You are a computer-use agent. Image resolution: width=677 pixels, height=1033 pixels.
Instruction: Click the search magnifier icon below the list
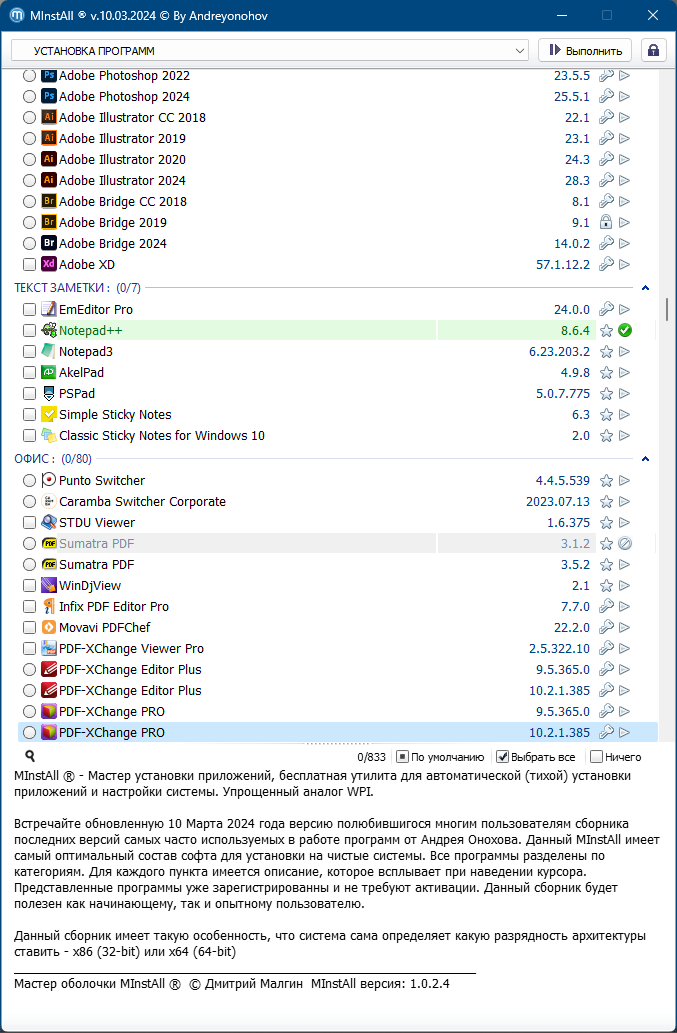[x=30, y=757]
